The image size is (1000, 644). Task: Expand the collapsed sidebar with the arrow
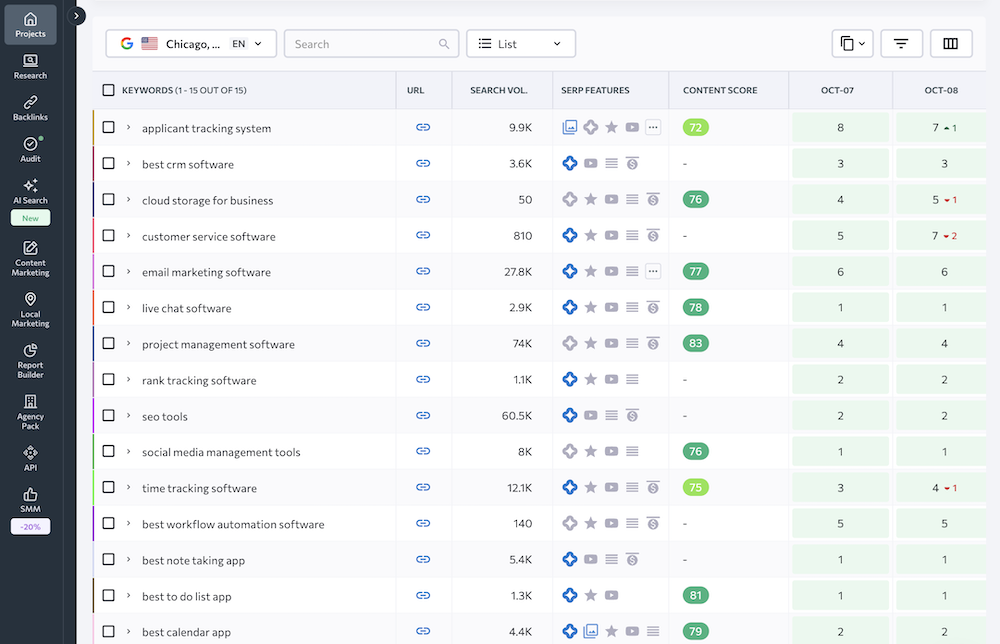(76, 15)
